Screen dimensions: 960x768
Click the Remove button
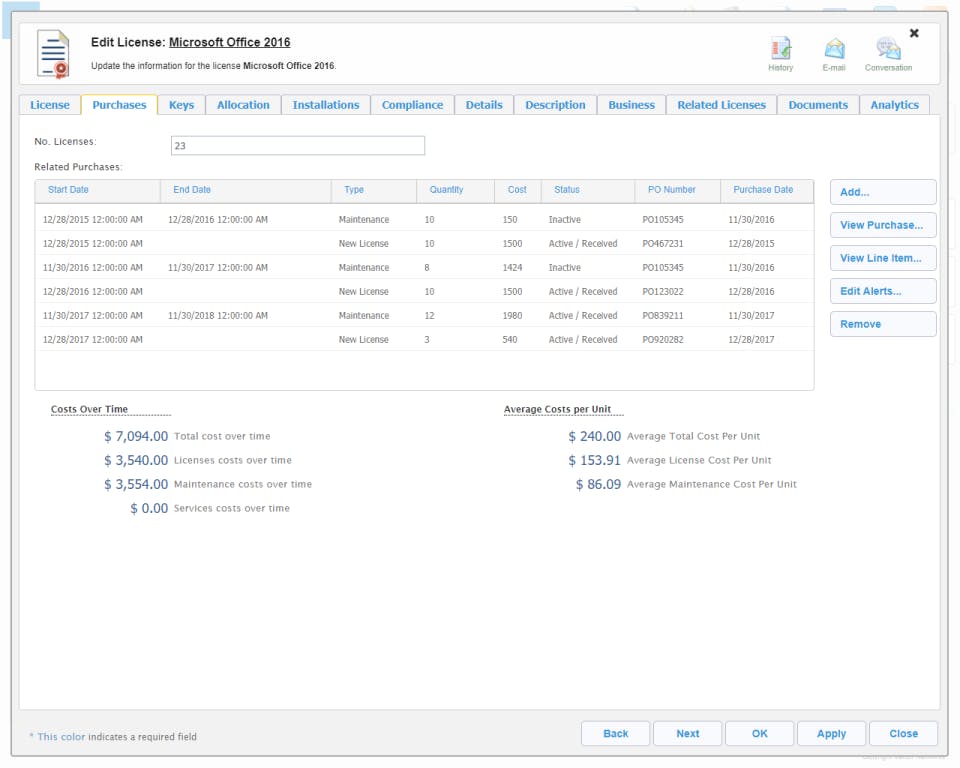(x=882, y=324)
